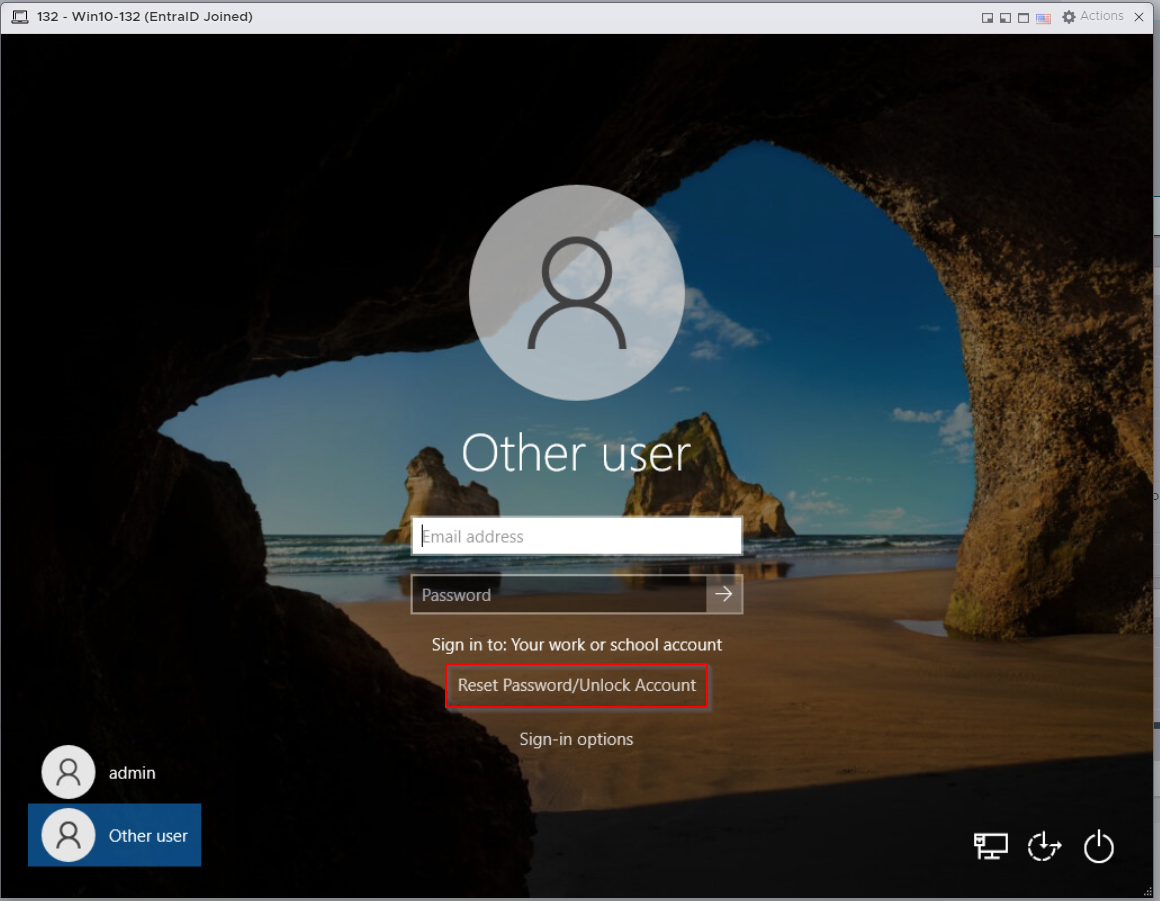Close the Win10-132 console window
The width and height of the screenshot is (1160, 901).
tap(1139, 17)
